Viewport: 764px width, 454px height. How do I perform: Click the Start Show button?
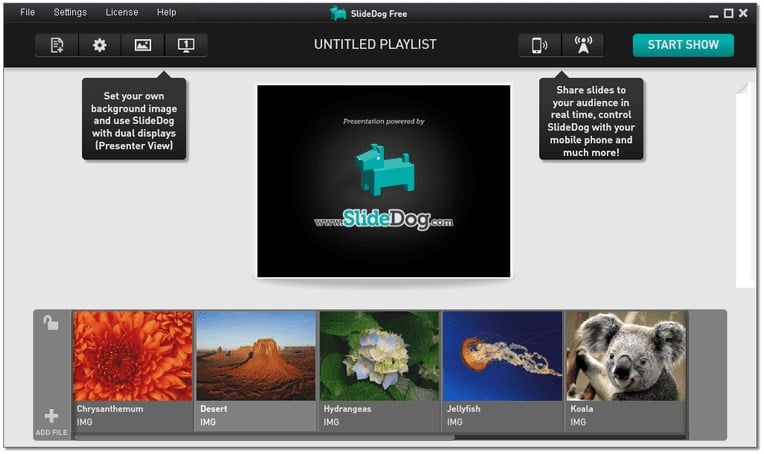click(x=683, y=45)
